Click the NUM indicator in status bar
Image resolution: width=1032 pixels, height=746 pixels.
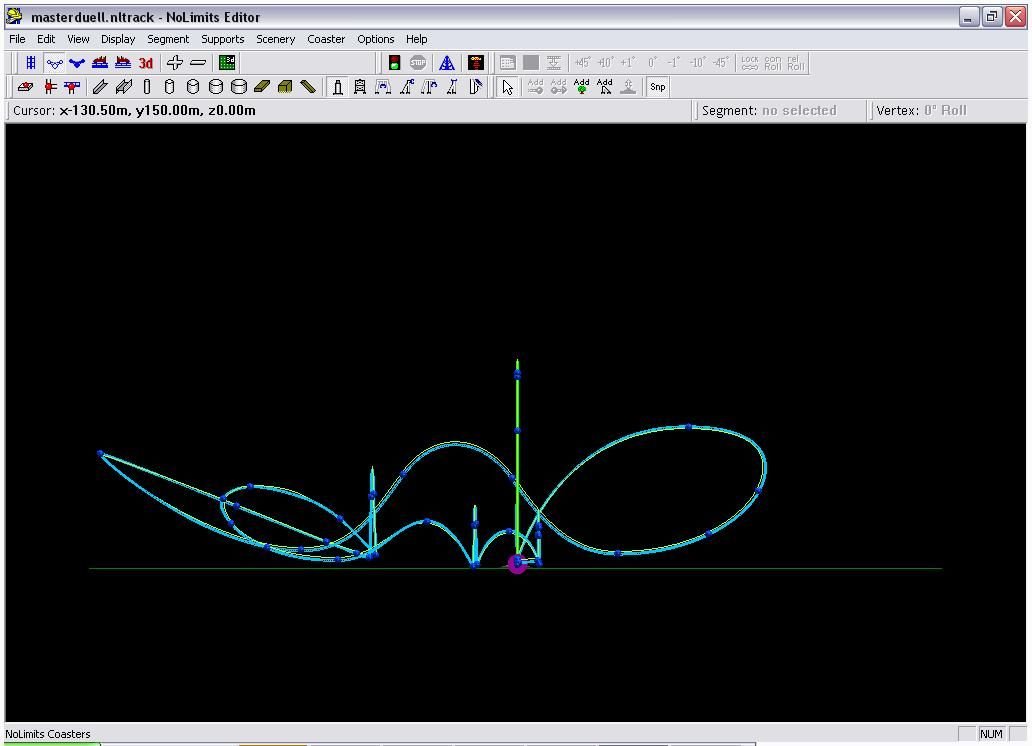(991, 733)
